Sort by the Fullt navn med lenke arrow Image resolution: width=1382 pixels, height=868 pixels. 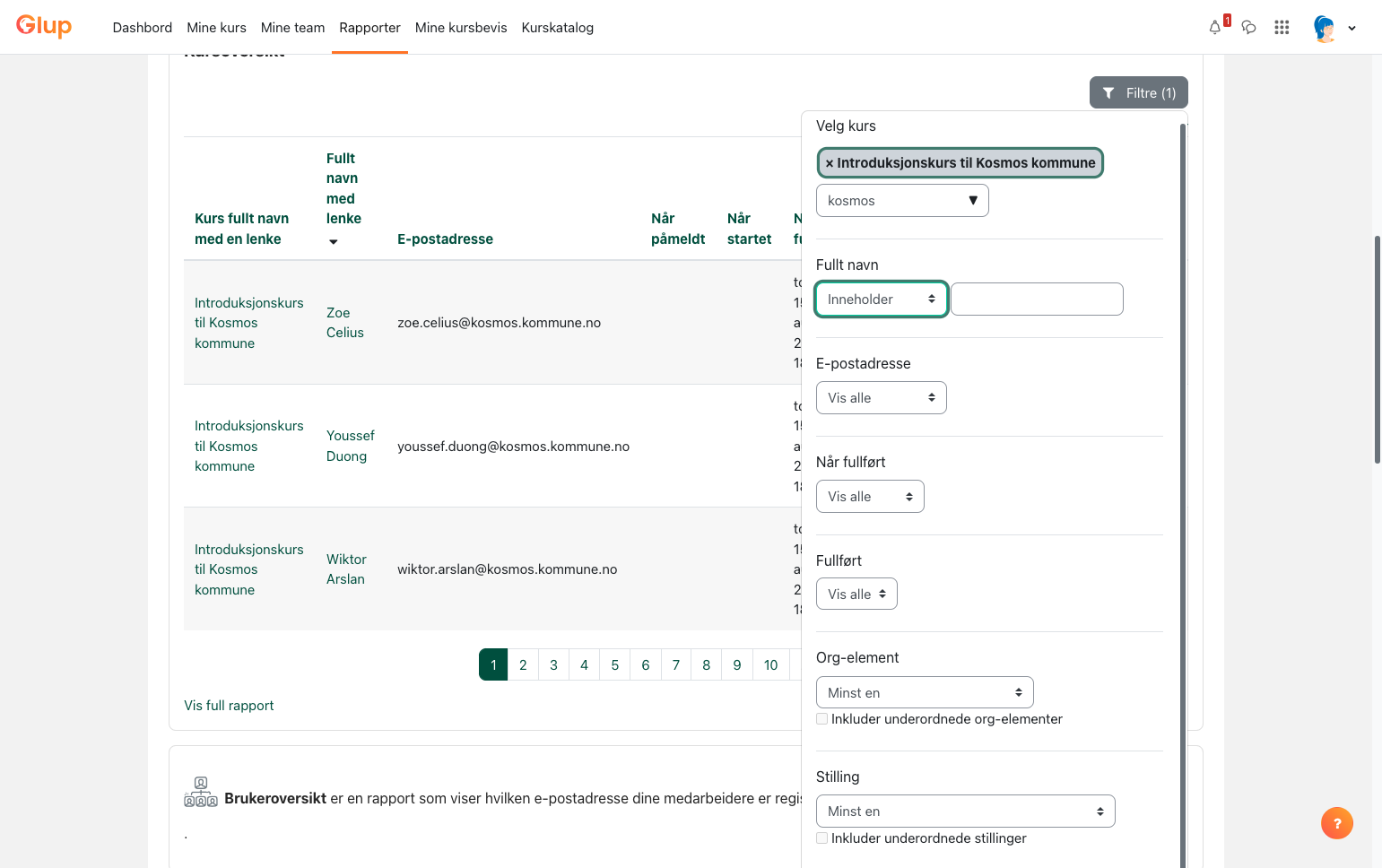click(334, 241)
